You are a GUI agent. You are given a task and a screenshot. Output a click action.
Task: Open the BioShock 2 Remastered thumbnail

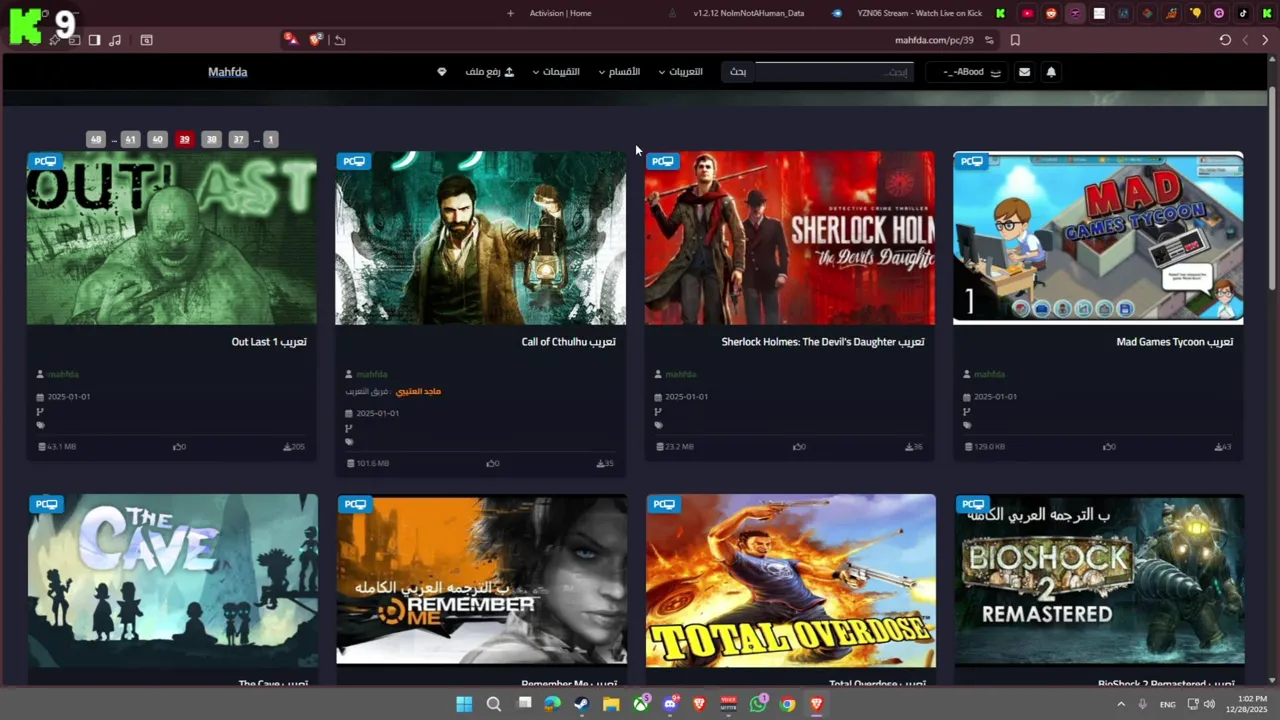click(1100, 580)
